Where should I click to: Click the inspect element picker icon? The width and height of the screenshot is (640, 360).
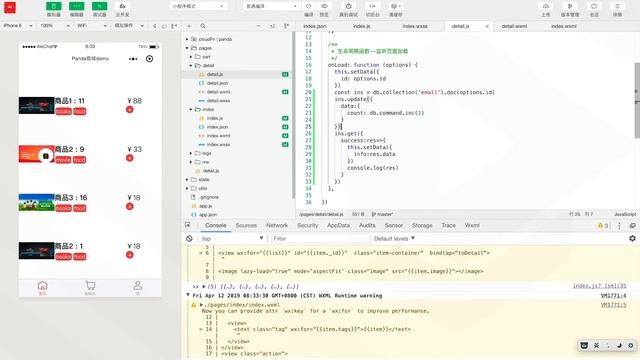coord(188,225)
